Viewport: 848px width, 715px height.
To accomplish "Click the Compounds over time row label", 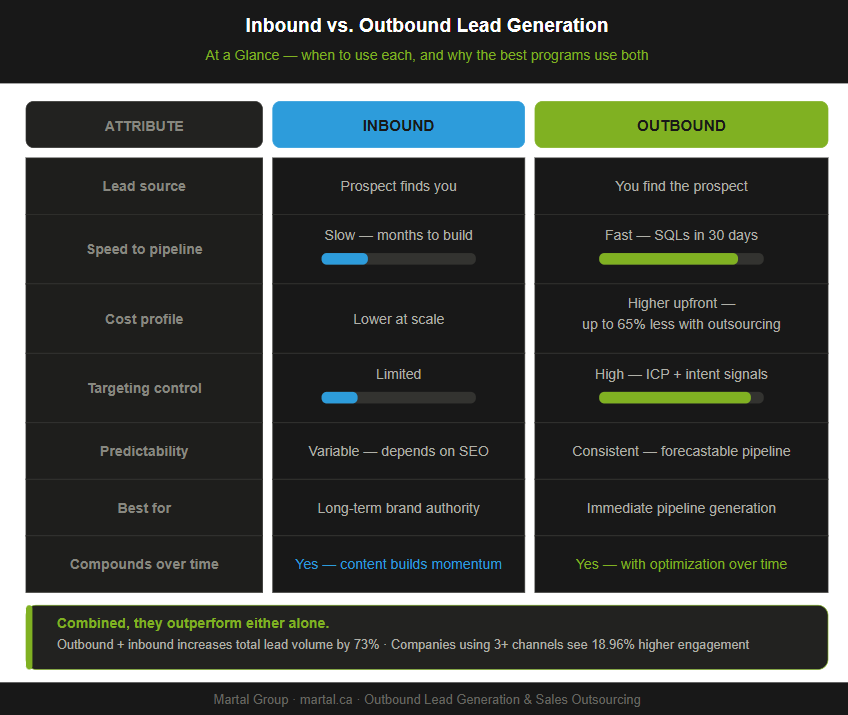I will pyautogui.click(x=144, y=564).
